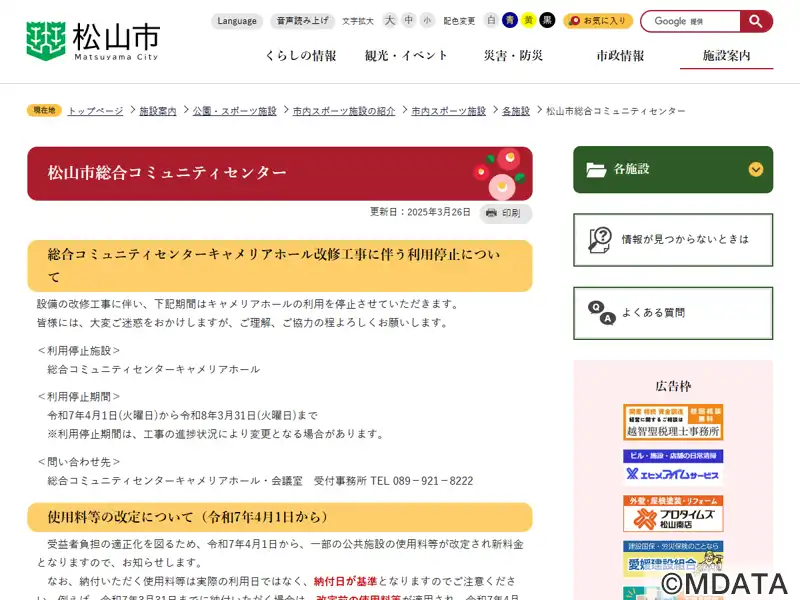Click the TEL 089-921-8222 text
Viewport: 800px width, 600px height.
422,481
